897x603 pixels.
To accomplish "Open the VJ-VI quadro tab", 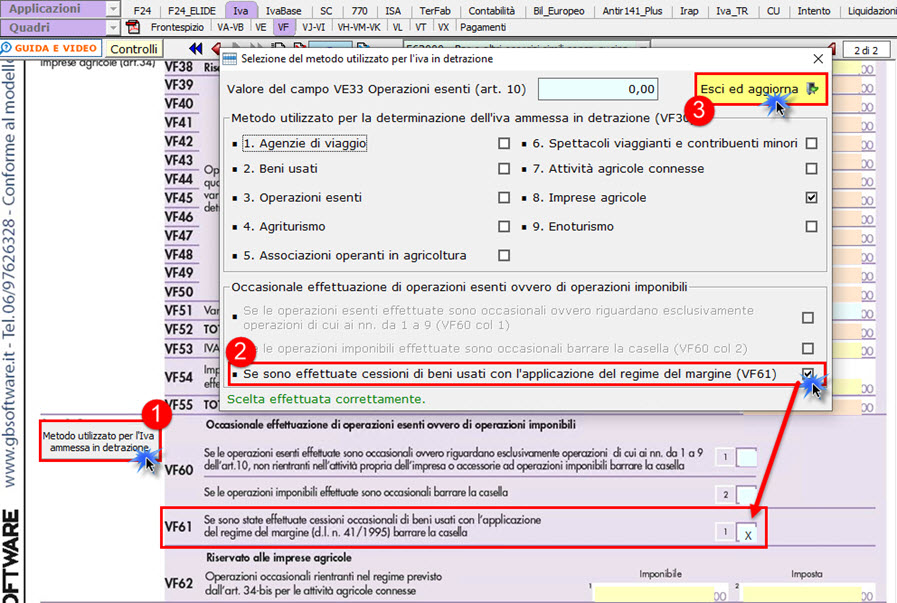I will pos(313,27).
